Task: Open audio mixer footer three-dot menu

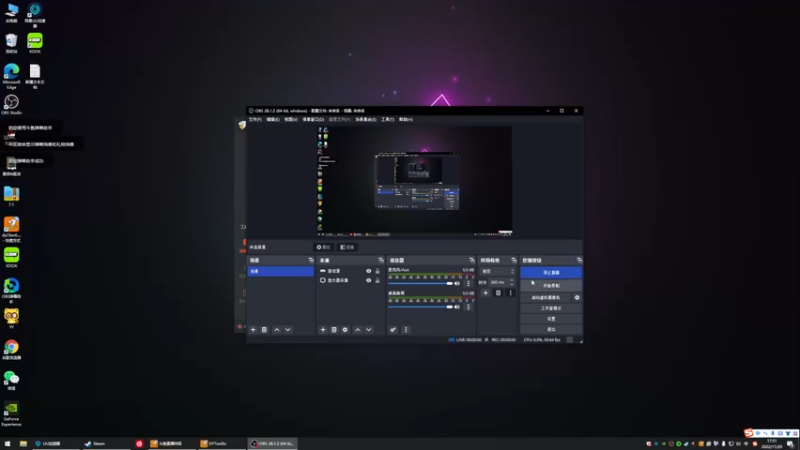Action: pos(406,330)
